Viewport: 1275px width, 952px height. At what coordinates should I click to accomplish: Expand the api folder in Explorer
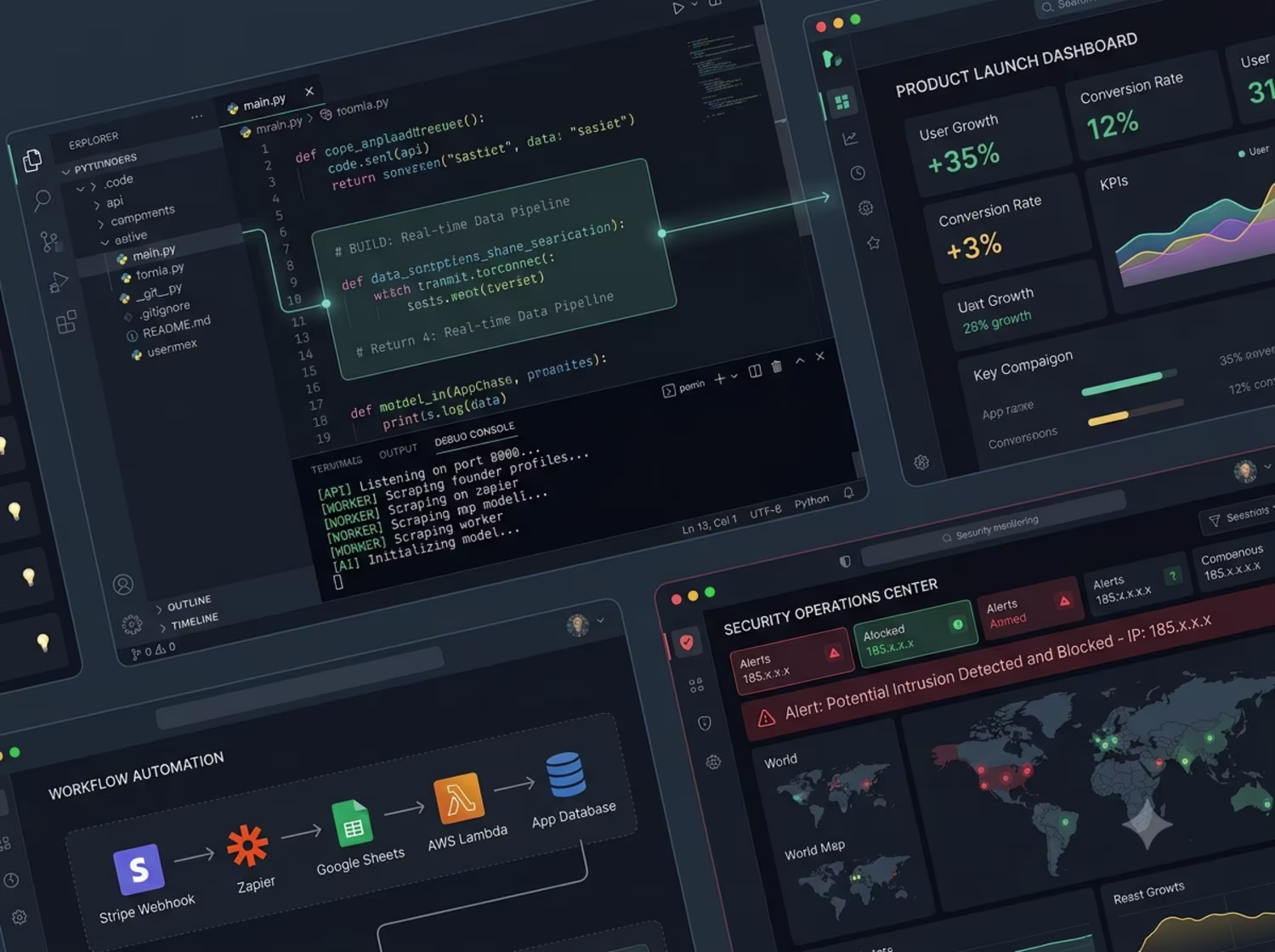click(97, 205)
